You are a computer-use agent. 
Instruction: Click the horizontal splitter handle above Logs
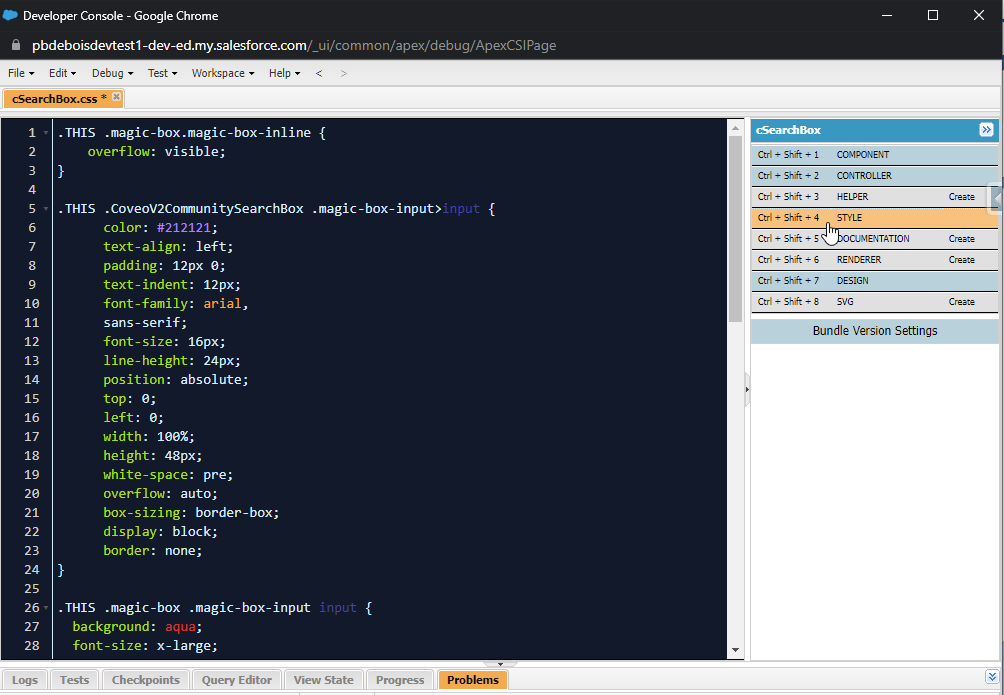click(500, 664)
